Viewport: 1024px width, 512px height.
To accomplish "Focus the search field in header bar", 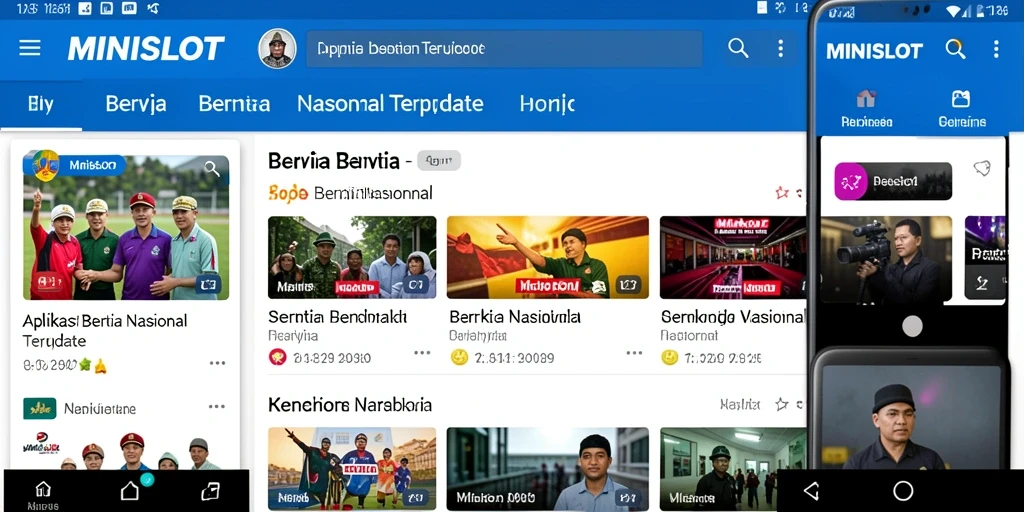I will coord(504,48).
